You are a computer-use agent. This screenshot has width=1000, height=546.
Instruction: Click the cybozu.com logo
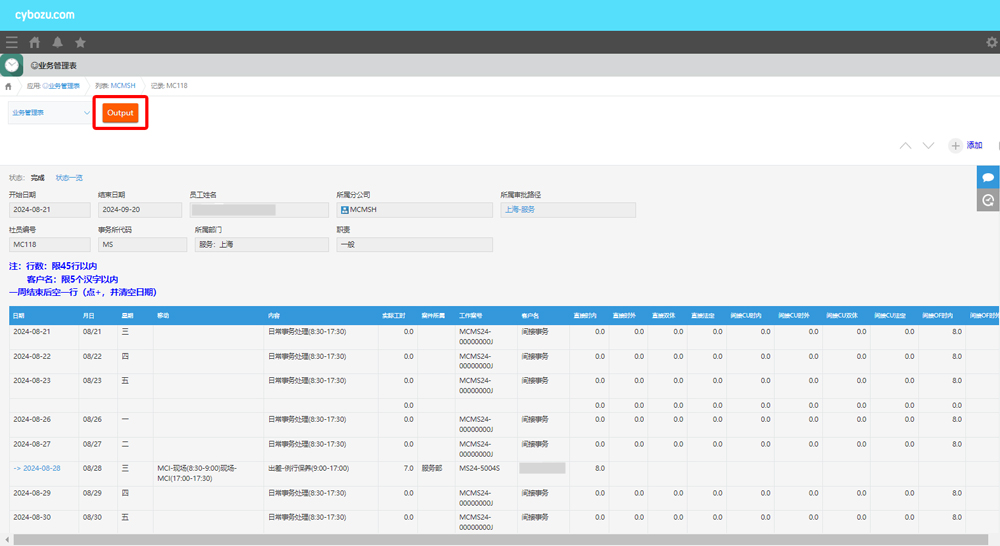45,15
